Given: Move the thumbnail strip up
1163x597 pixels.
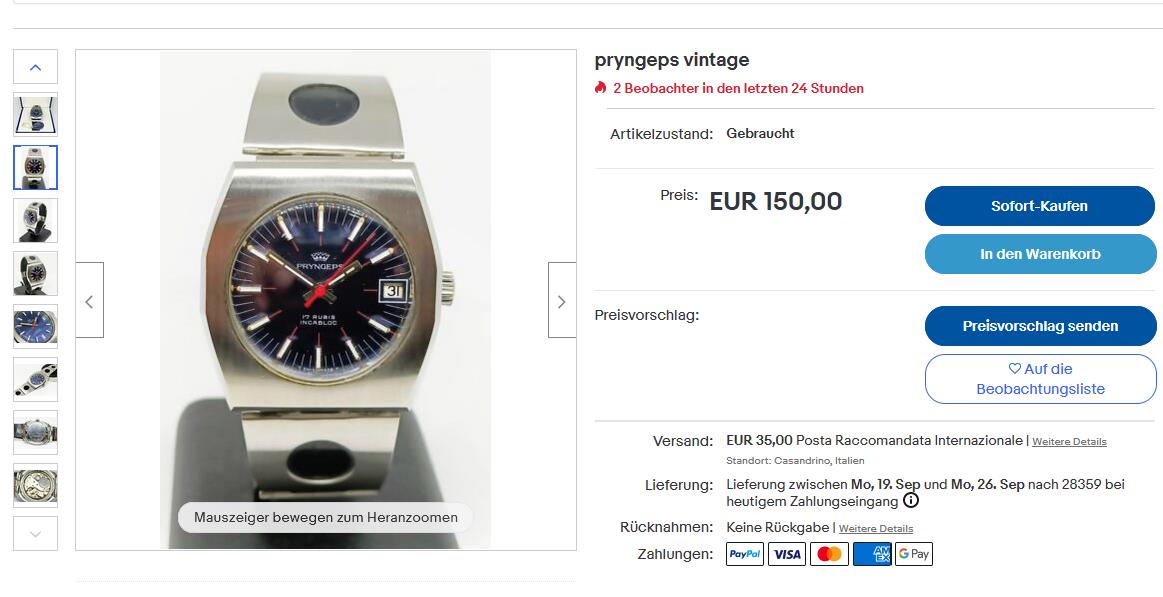Looking at the screenshot, I should pos(36,67).
